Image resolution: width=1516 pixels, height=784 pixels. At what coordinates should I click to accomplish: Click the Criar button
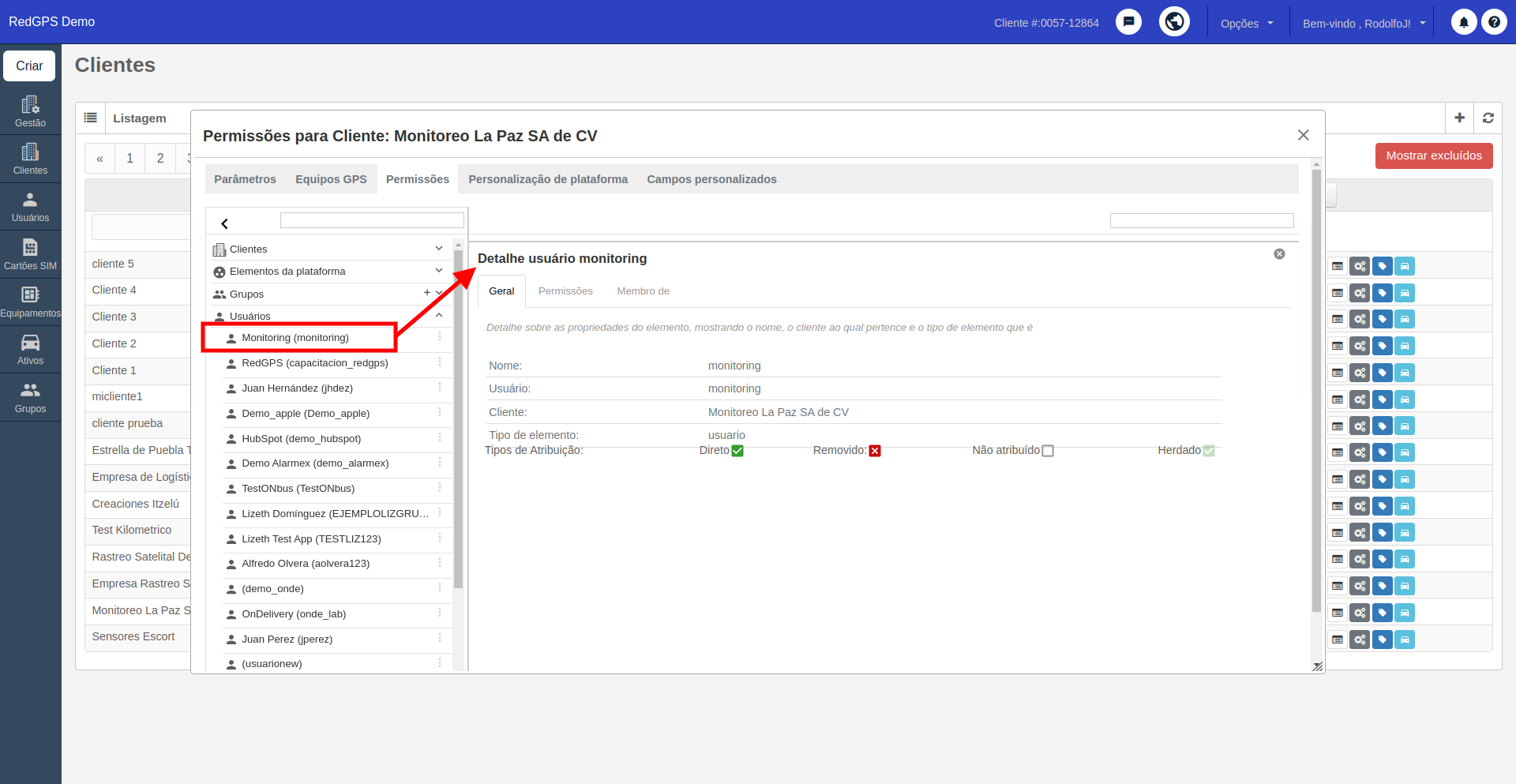point(29,66)
